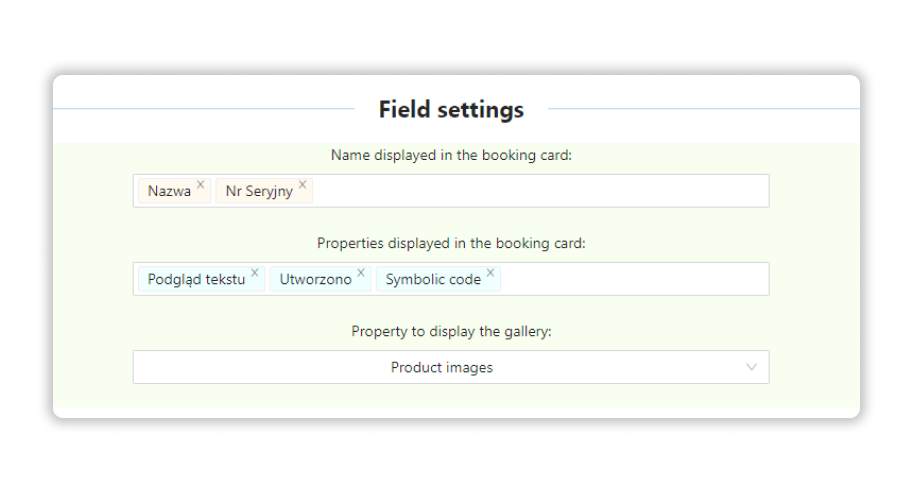
Task: Select the Nazwa tag label
Action: point(169,191)
